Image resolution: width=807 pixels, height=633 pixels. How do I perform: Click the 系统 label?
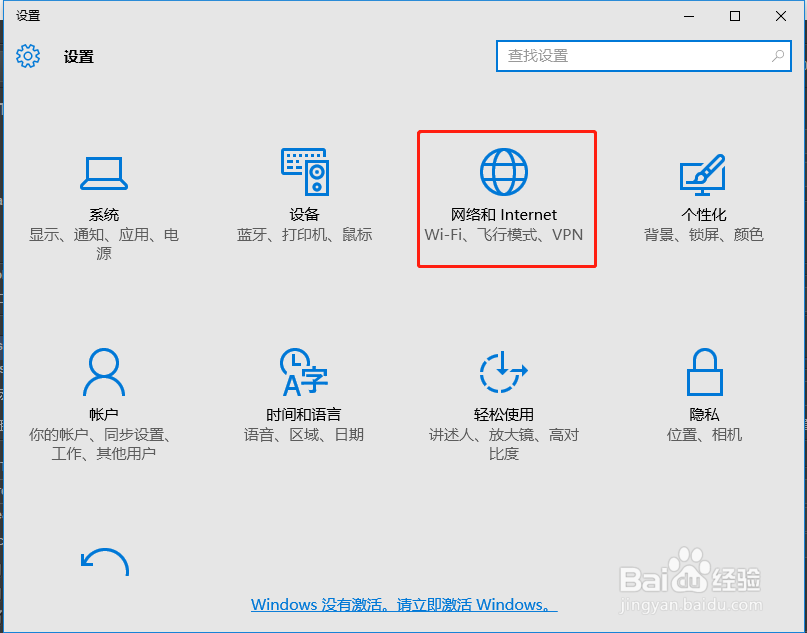tap(104, 215)
